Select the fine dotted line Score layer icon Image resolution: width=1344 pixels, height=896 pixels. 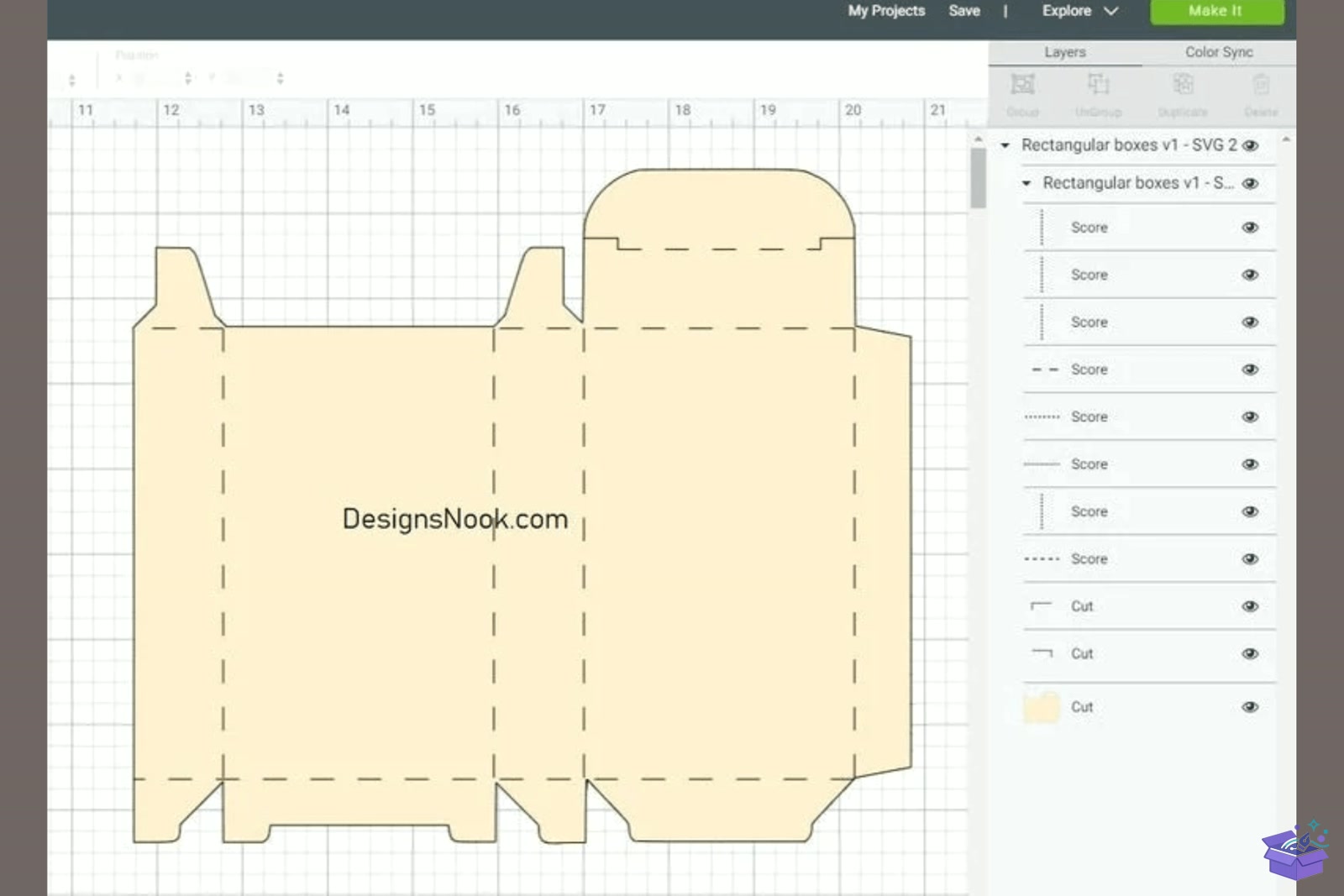tap(1042, 417)
